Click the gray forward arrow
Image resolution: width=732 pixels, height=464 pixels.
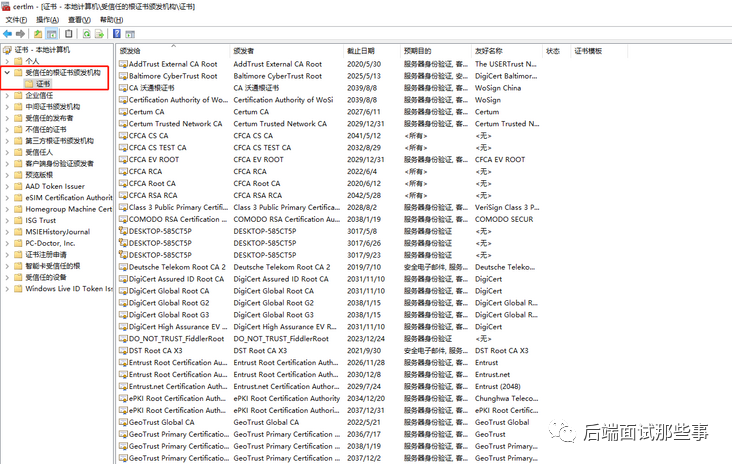(20, 34)
